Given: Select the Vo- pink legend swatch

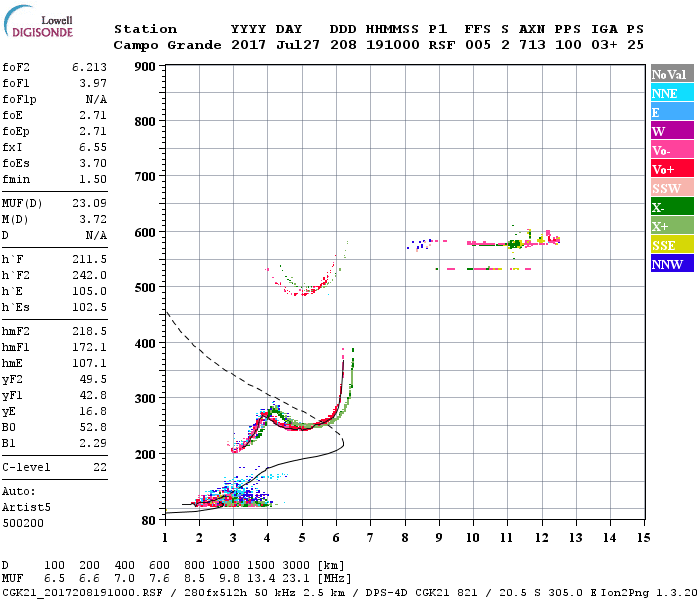Looking at the screenshot, I should 672,150.
